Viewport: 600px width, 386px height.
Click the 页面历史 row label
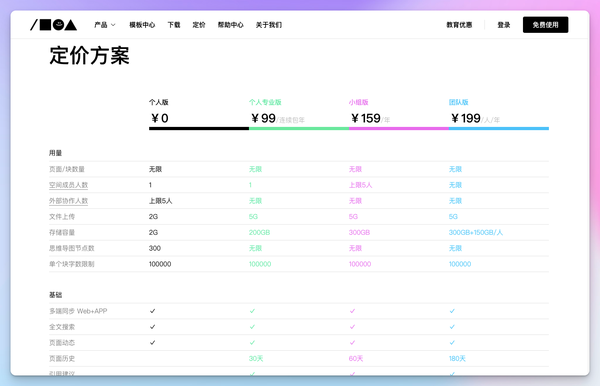click(62, 358)
